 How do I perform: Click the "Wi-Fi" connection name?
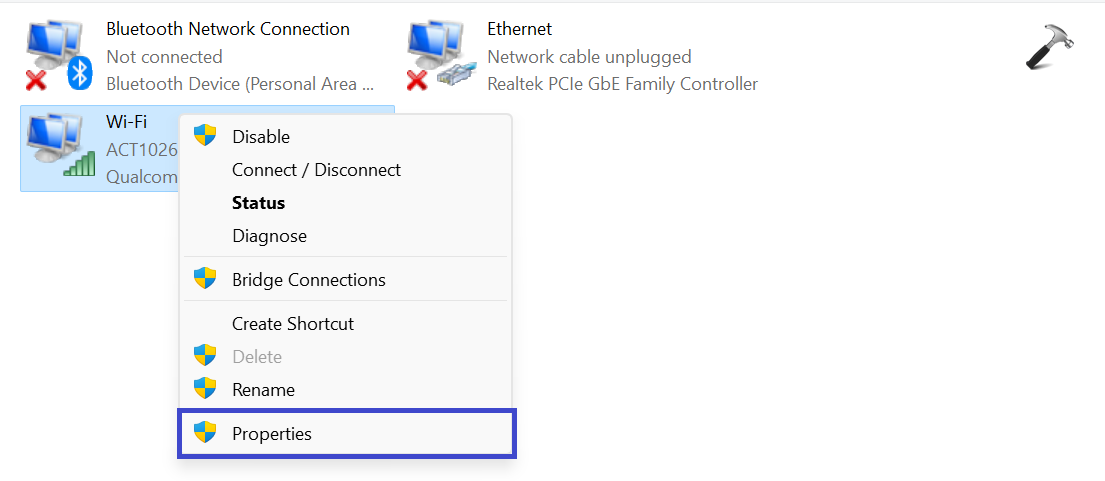click(x=126, y=122)
